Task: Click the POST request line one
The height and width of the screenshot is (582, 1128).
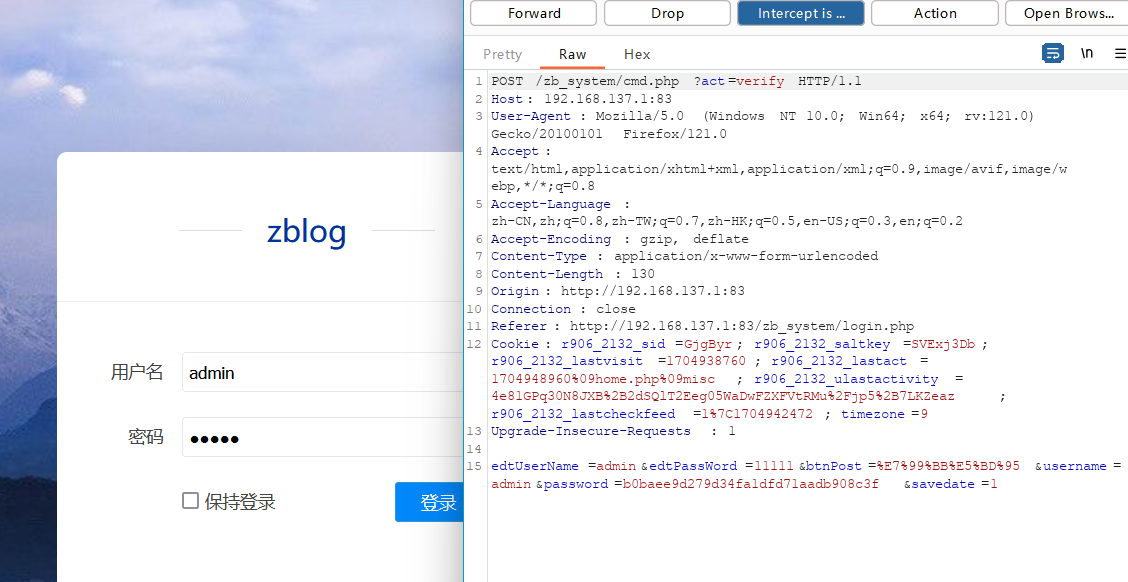Action: point(806,81)
